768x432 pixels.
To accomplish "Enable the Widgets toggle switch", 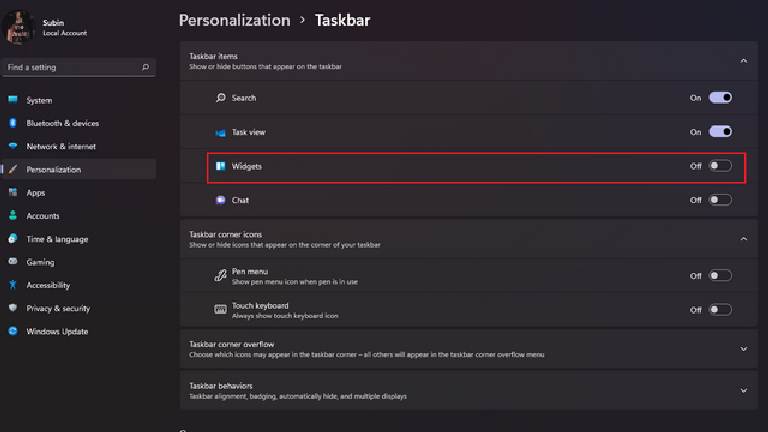I will tap(720, 166).
